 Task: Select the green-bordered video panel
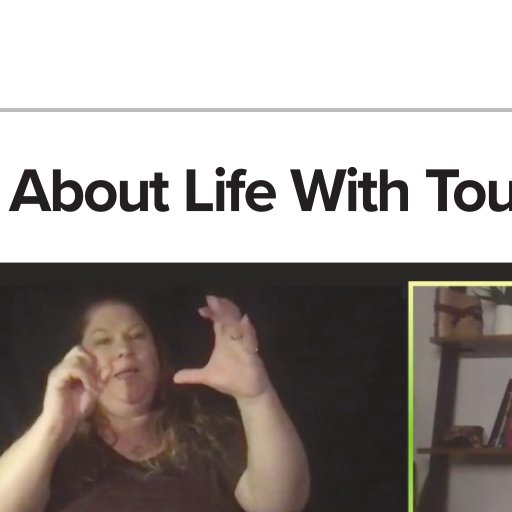pos(460,397)
